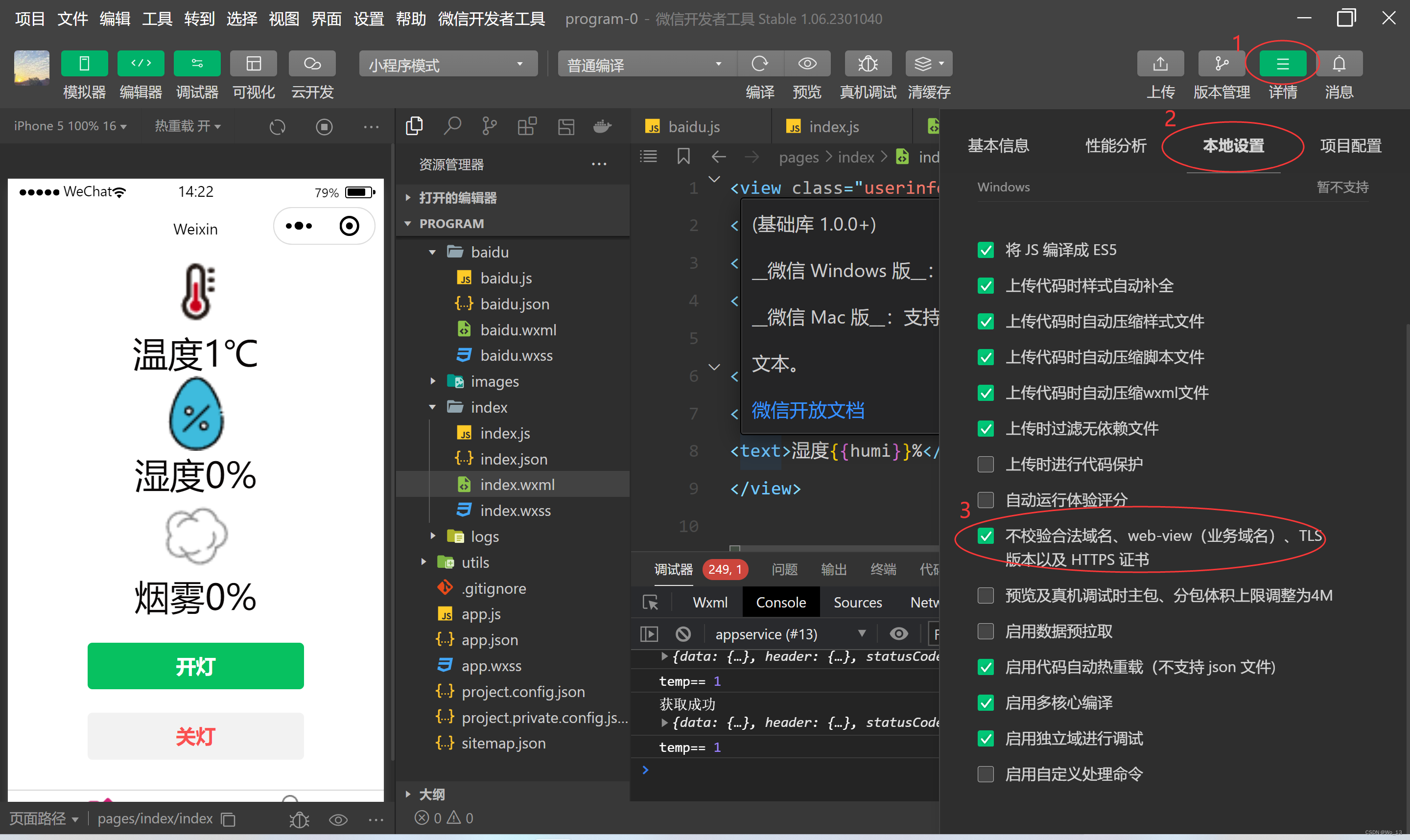Image resolution: width=1410 pixels, height=840 pixels.
Task: Enable 上传时进行代码保护 checkbox
Action: pyautogui.click(x=986, y=464)
